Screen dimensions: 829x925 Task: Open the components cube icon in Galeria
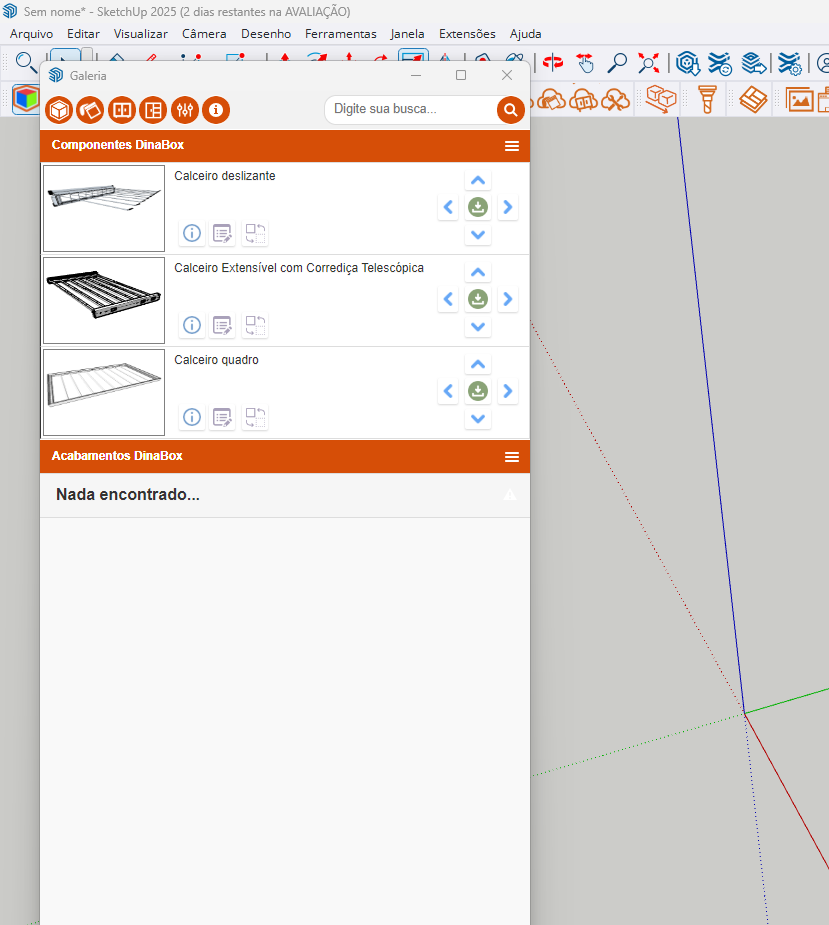click(x=60, y=110)
